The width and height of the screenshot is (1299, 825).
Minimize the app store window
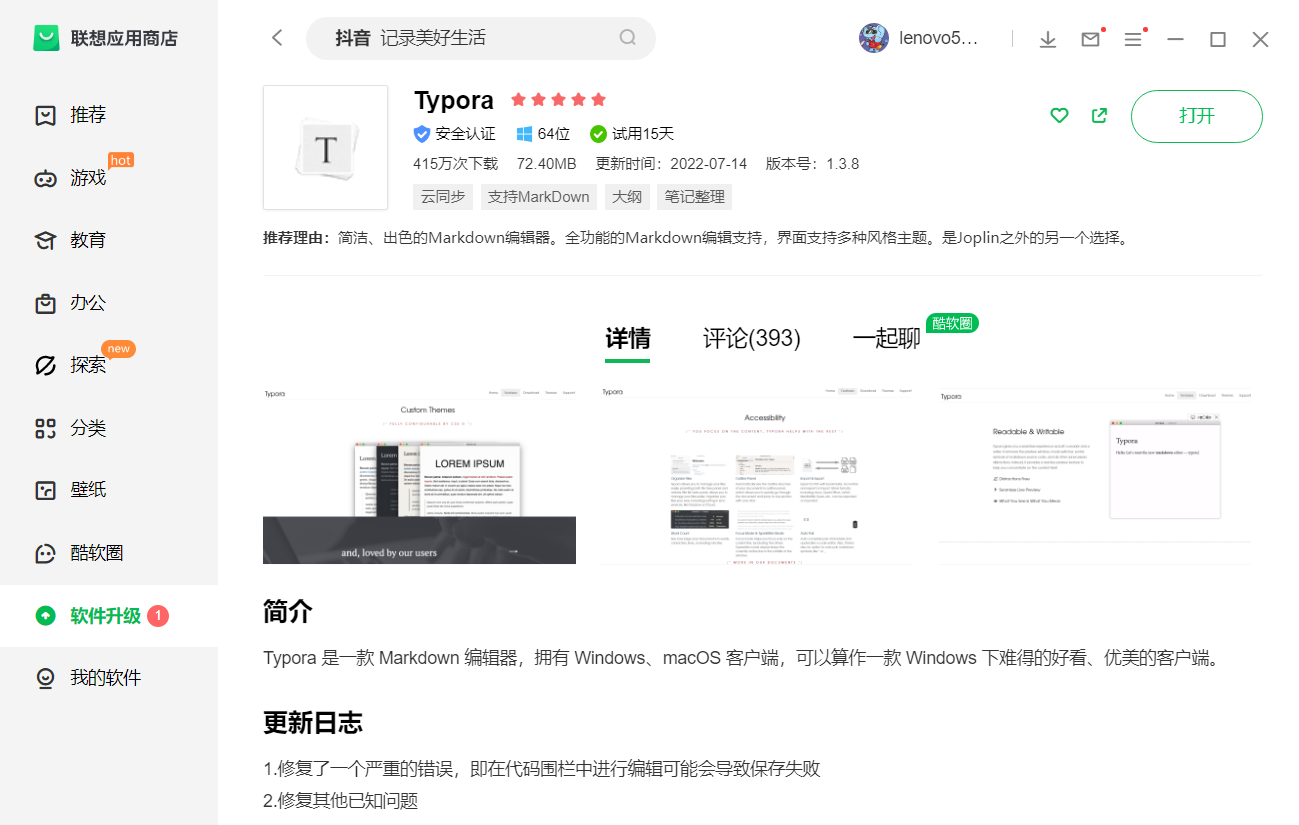(1176, 39)
